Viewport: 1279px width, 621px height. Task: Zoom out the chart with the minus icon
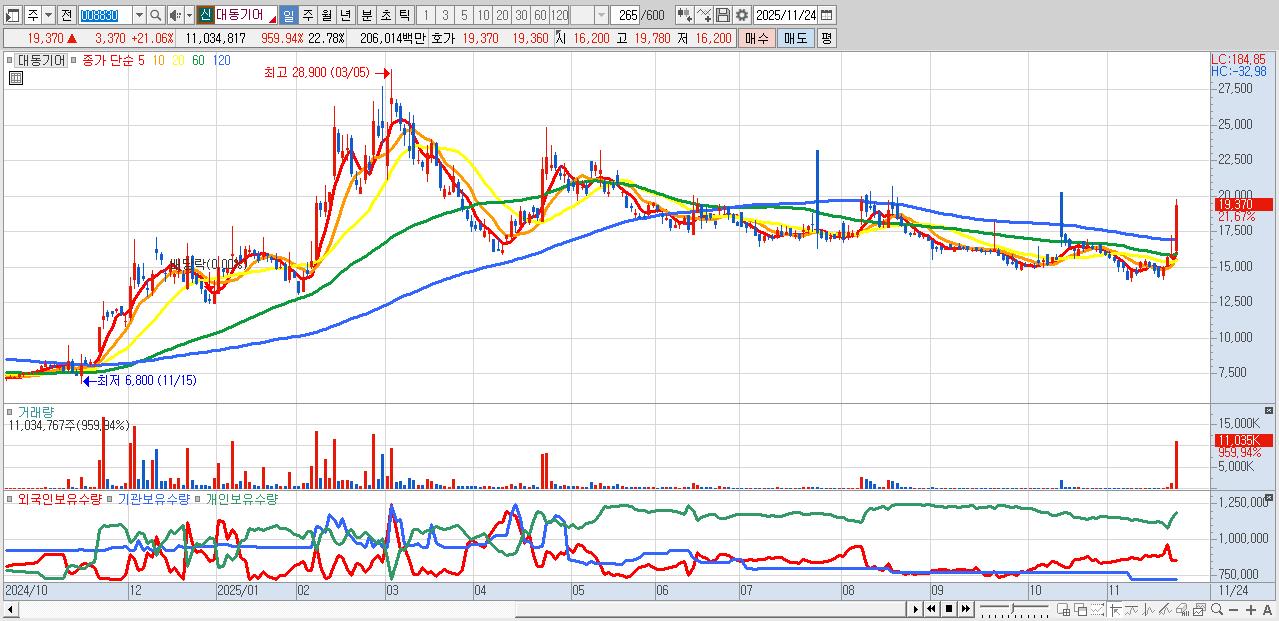(x=1234, y=610)
